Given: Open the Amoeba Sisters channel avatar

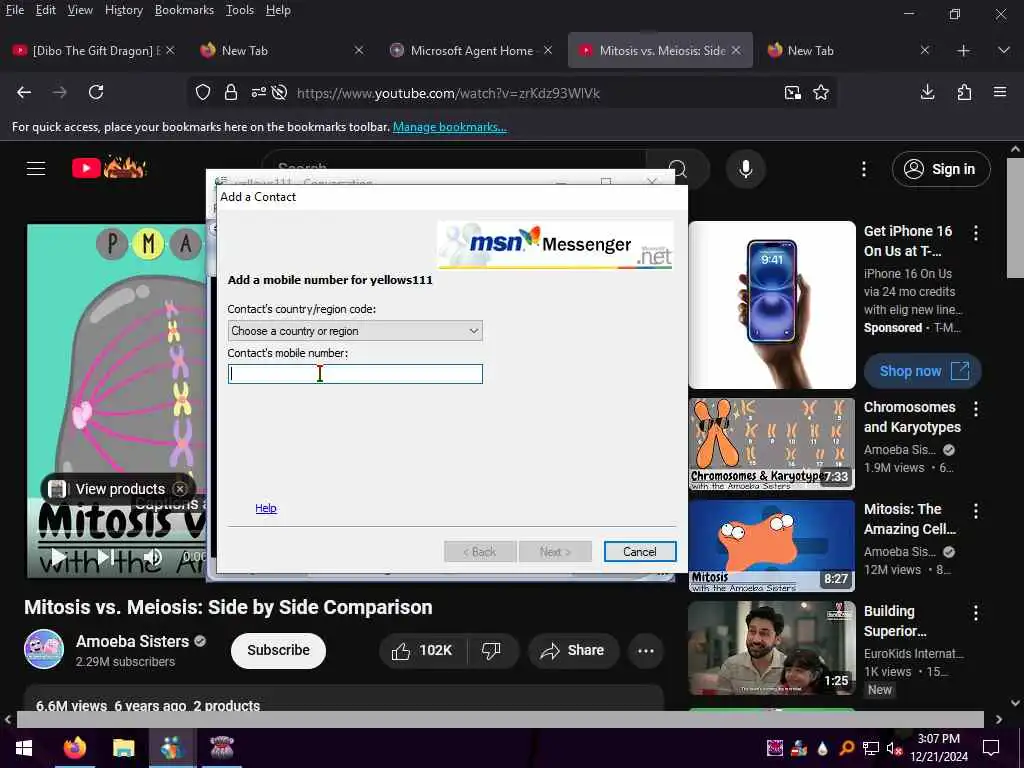Looking at the screenshot, I should point(44,649).
